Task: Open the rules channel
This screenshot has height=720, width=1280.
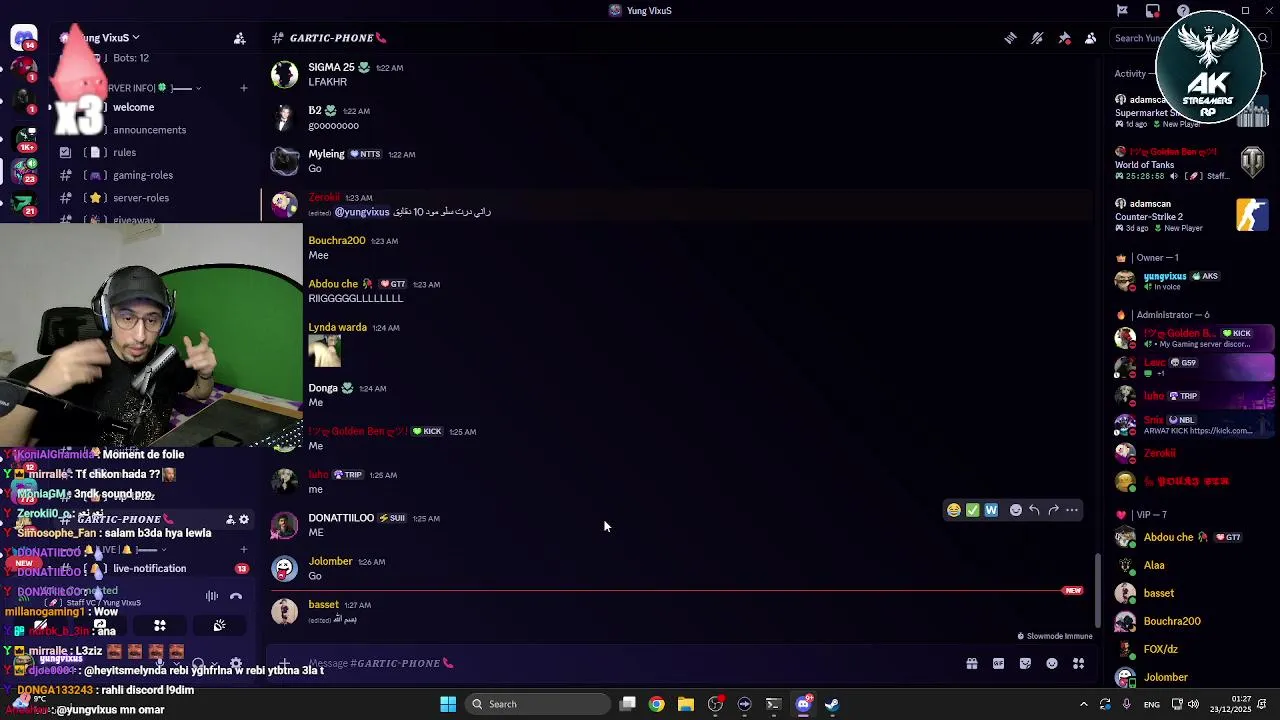Action: coord(150,152)
